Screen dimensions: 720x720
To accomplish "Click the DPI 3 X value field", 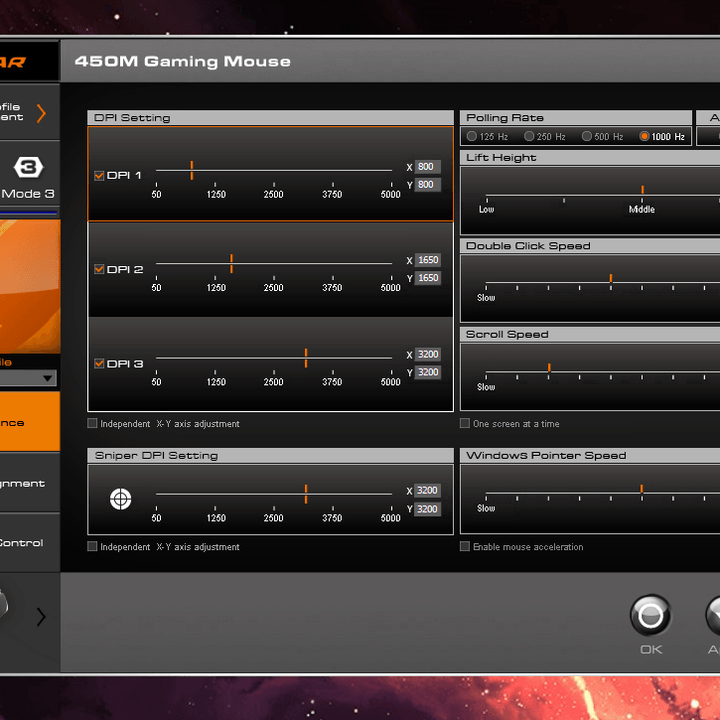I will click(x=428, y=354).
